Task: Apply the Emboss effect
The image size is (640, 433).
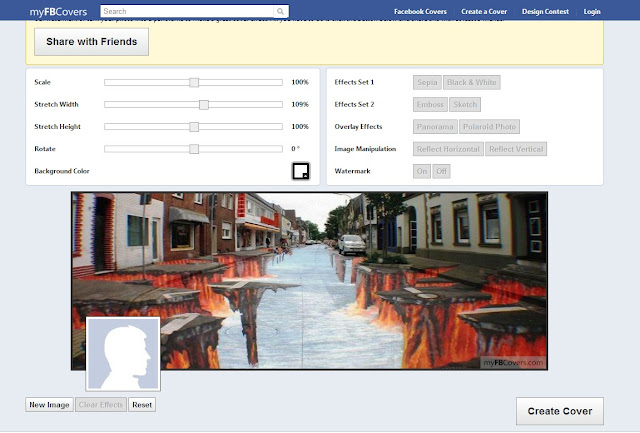Action: point(430,104)
